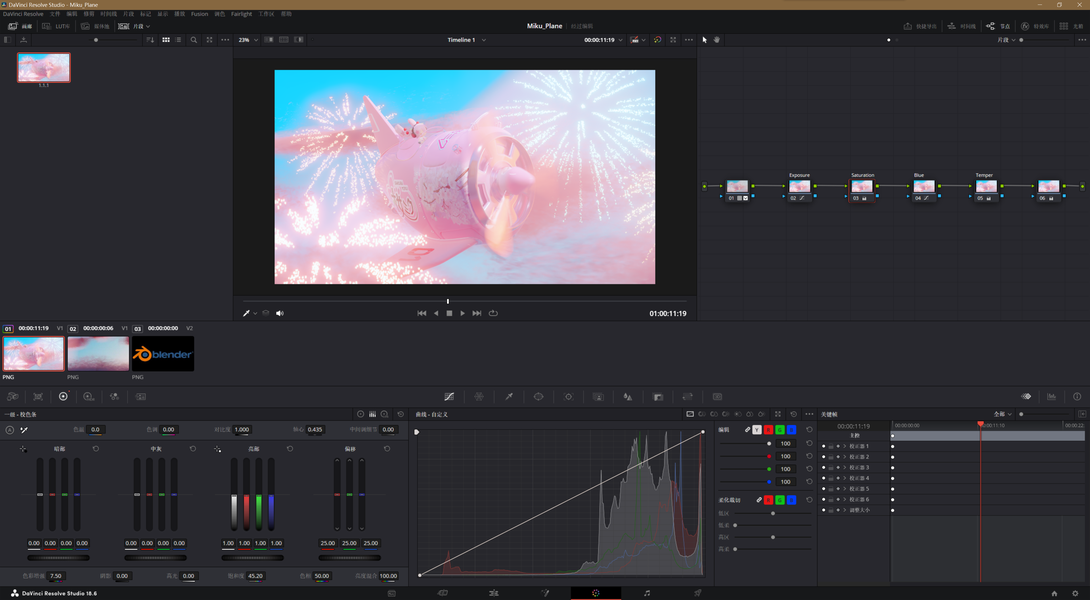Screen dimensions: 1090x600
Task: Open the Key palette
Action: pyautogui.click(x=658, y=396)
